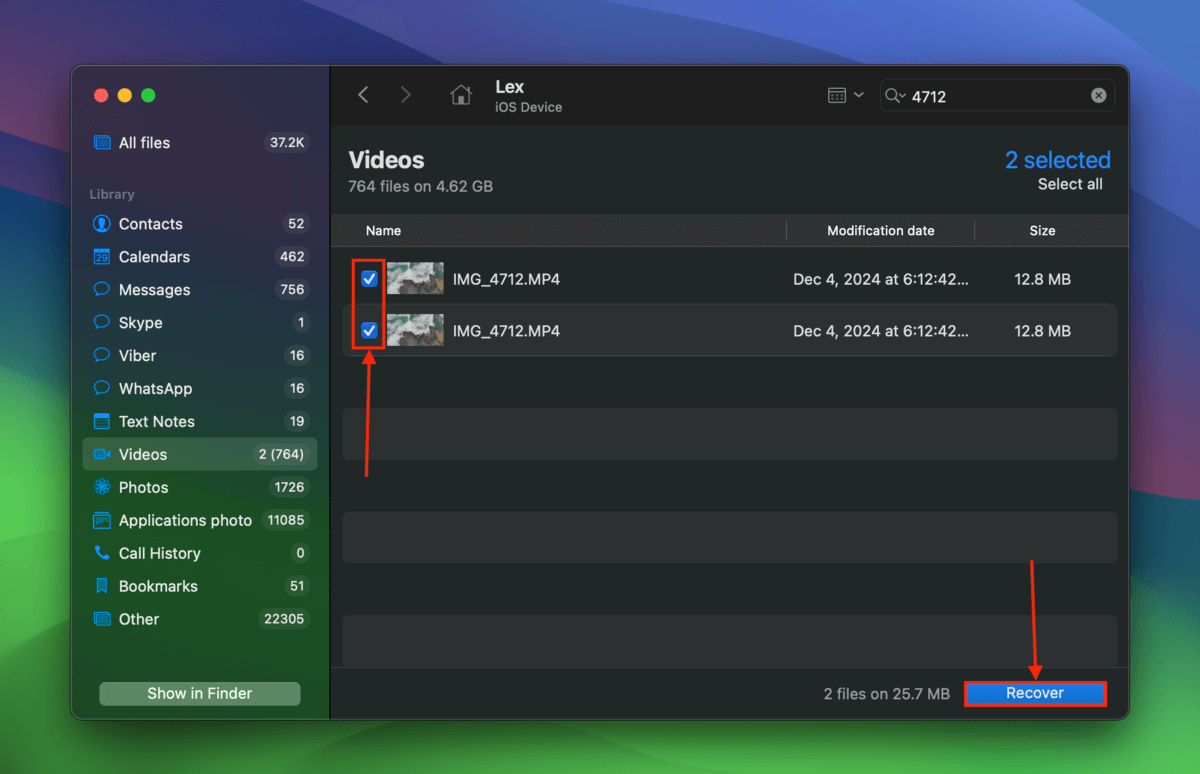This screenshot has width=1200, height=774.
Task: Click the search field containing 4712
Action: tap(995, 97)
